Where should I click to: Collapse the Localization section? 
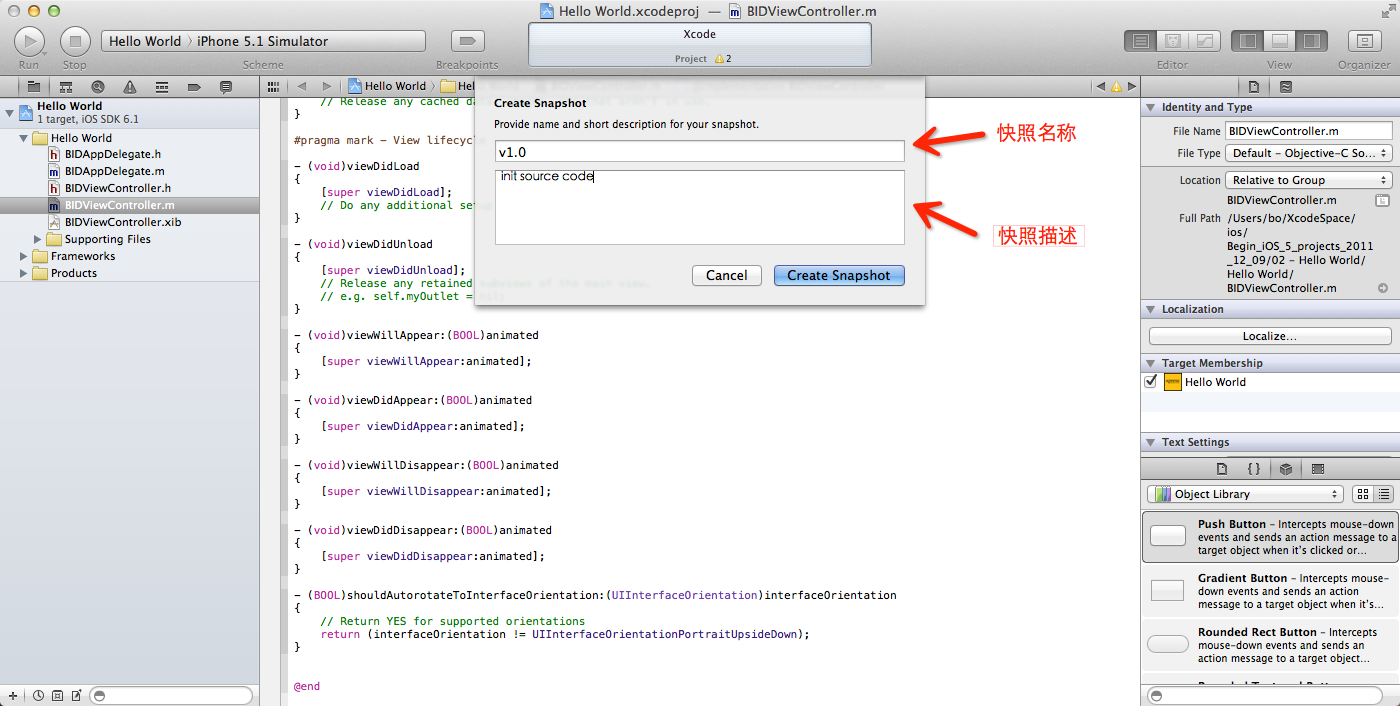[1150, 309]
